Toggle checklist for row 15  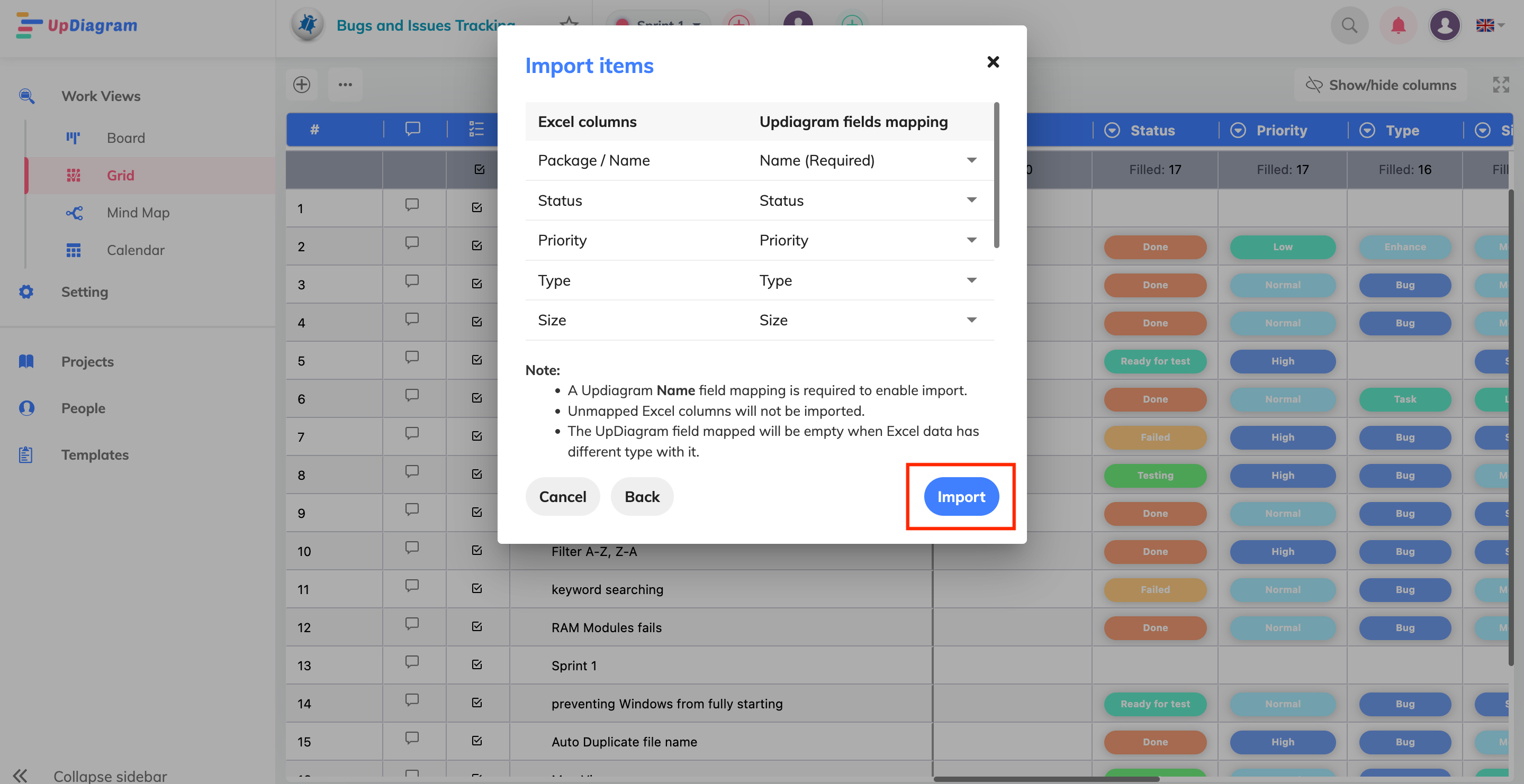point(477,741)
